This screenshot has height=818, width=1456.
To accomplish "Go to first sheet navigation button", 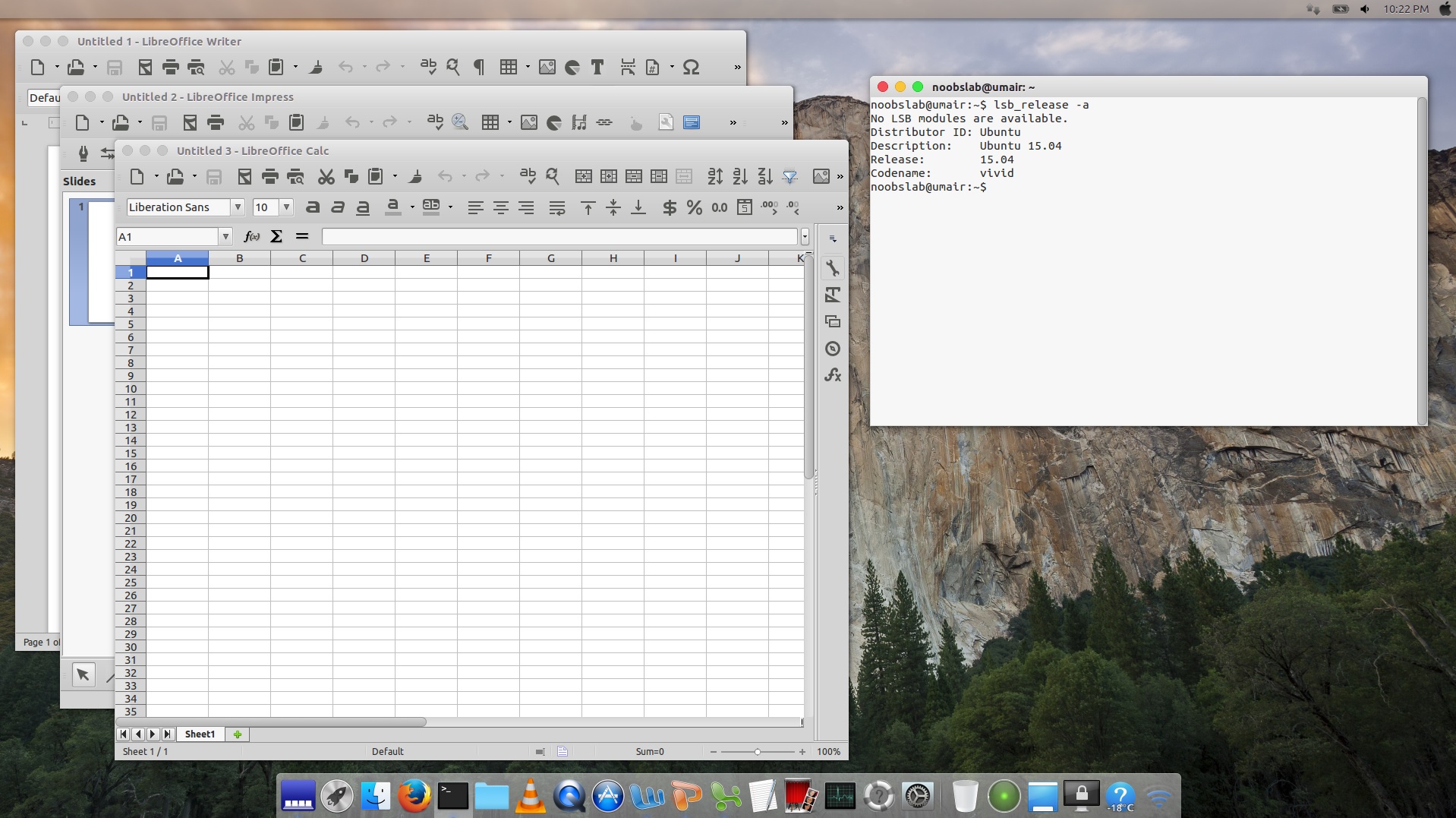I will click(124, 734).
